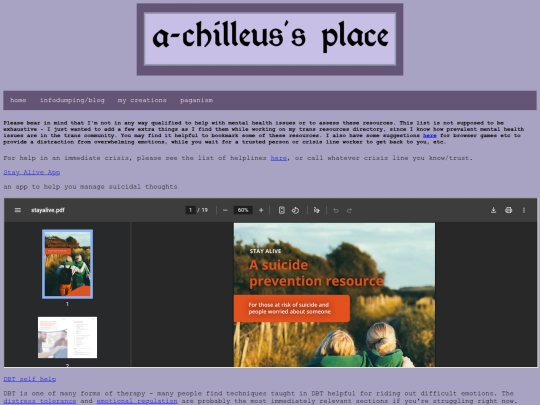Click 'here' link for helplines list
Screen dimensions: 540x405
tap(279, 158)
